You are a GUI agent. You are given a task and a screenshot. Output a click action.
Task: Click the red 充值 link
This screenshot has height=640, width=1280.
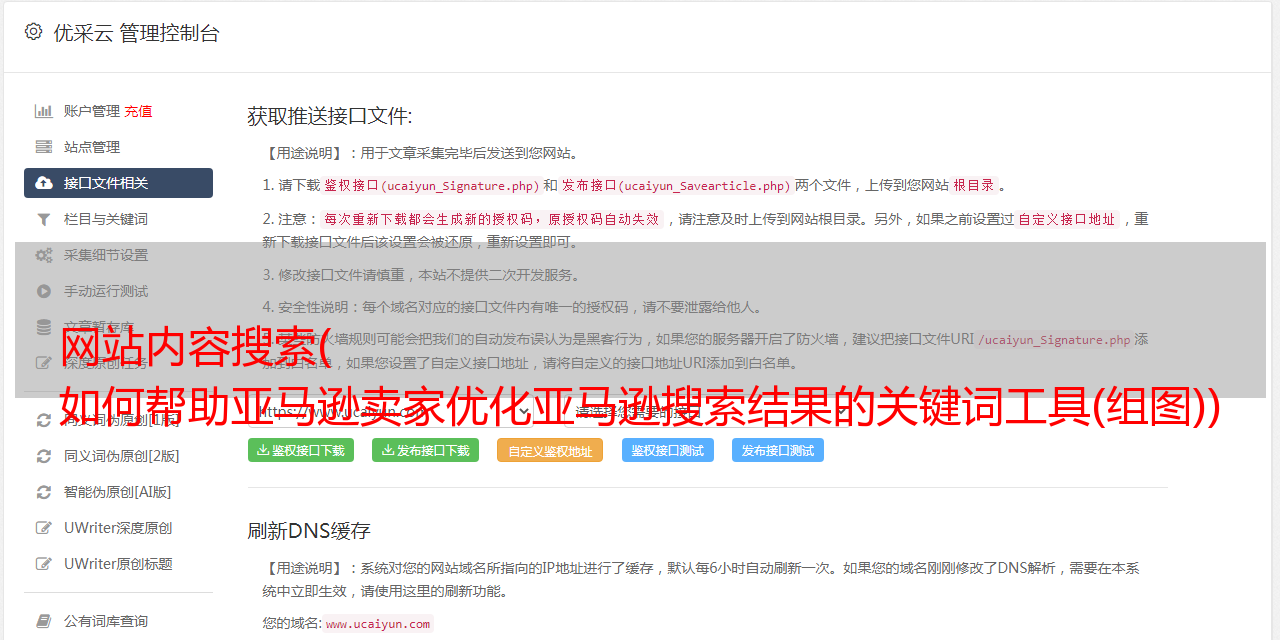pyautogui.click(x=138, y=111)
